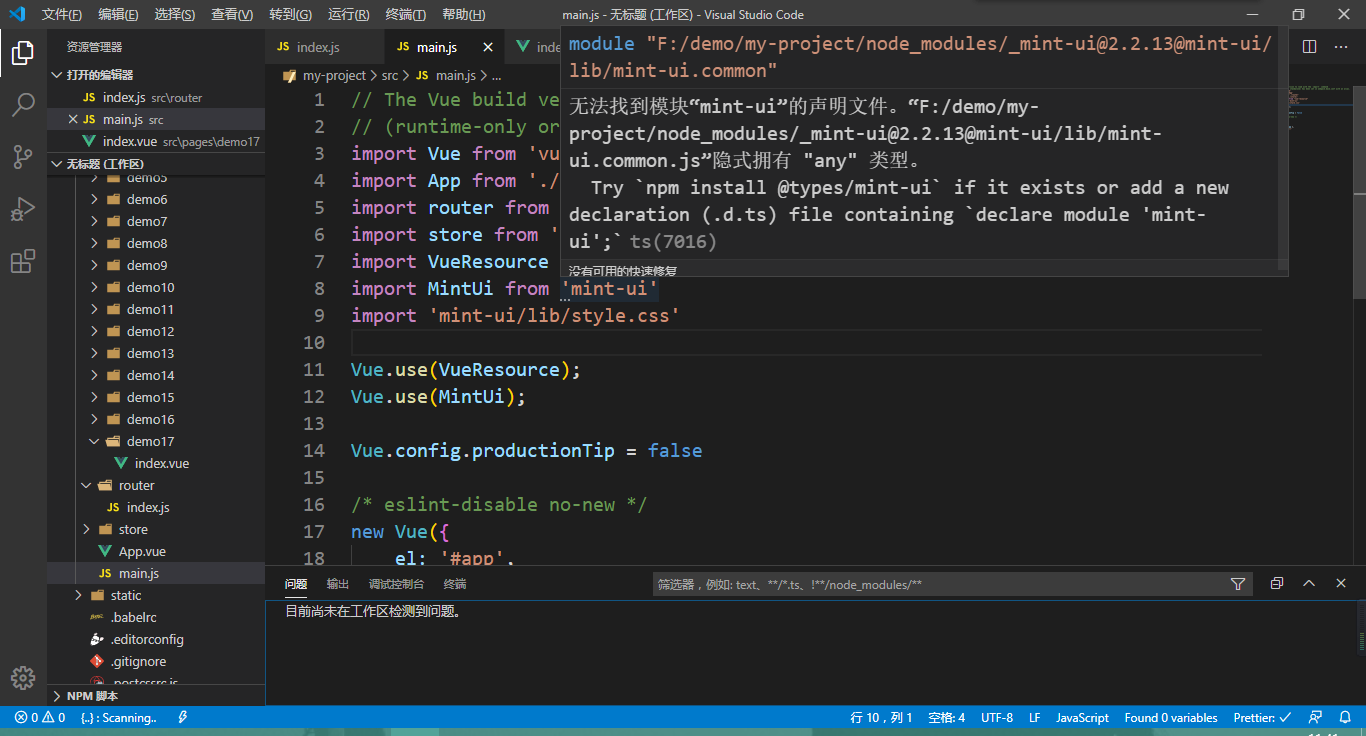1366x736 pixels.
Task: Toggle errors and warnings count indicator
Action: (x=40, y=717)
